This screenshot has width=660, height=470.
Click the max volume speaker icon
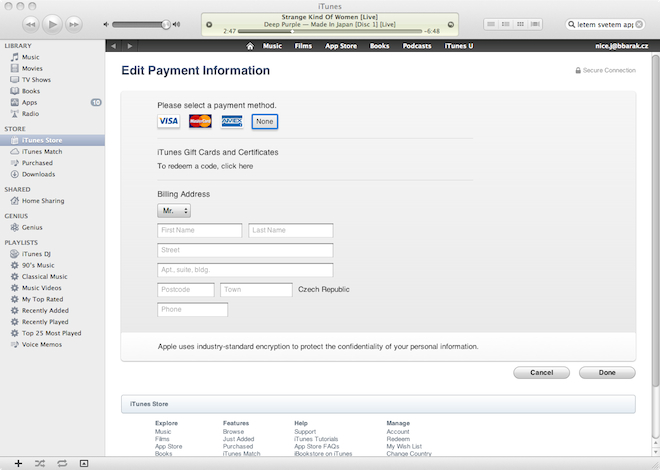pos(176,24)
